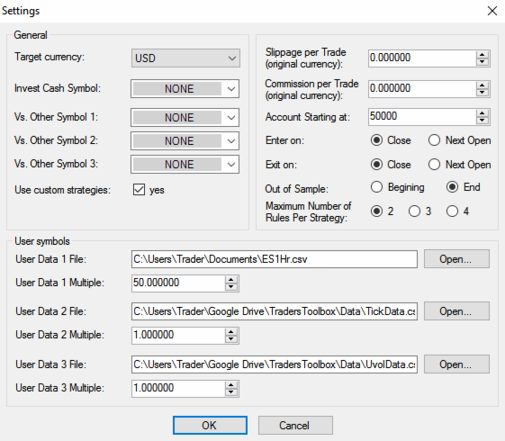Open file browser for User Data 3 File
Image resolution: width=505 pixels, height=441 pixels.
tap(457, 364)
